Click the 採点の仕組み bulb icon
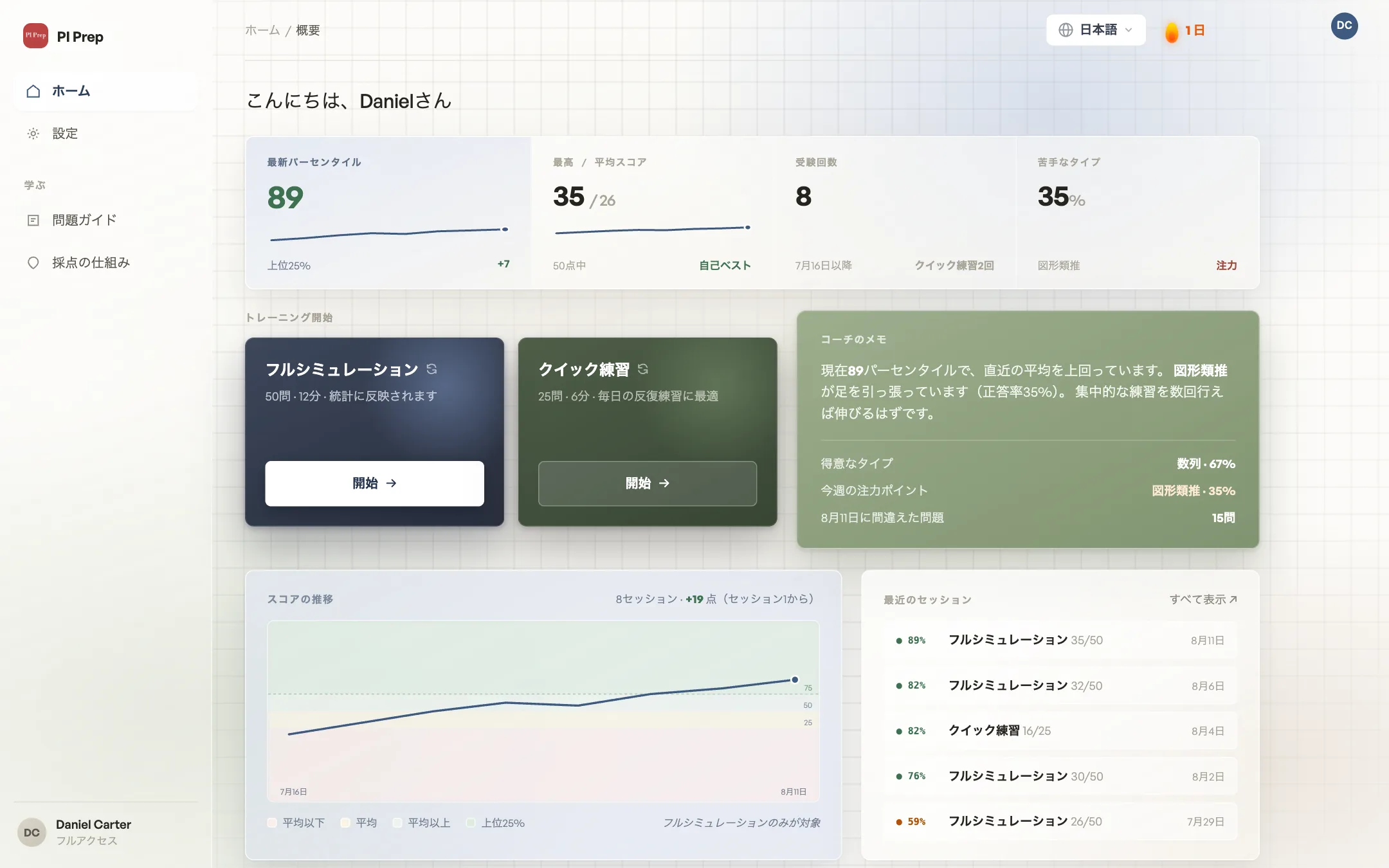1389x868 pixels. pyautogui.click(x=33, y=262)
